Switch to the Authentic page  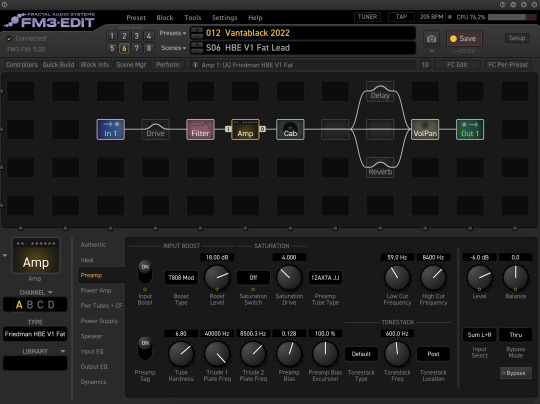tap(93, 245)
